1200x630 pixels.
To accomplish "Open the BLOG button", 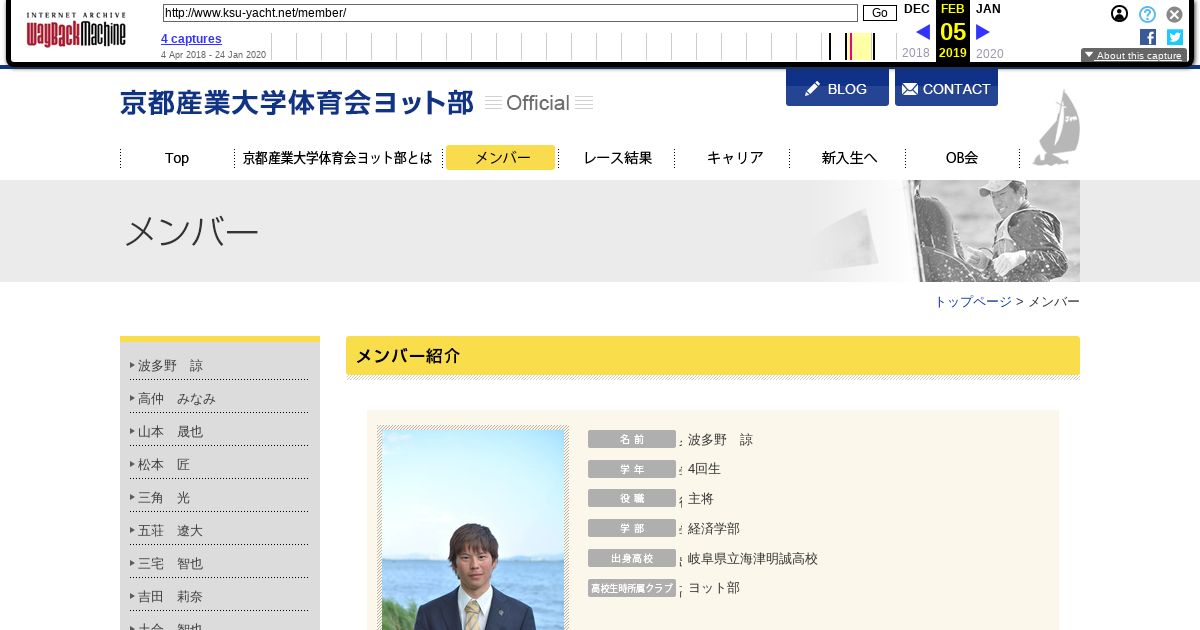I will pos(837,89).
